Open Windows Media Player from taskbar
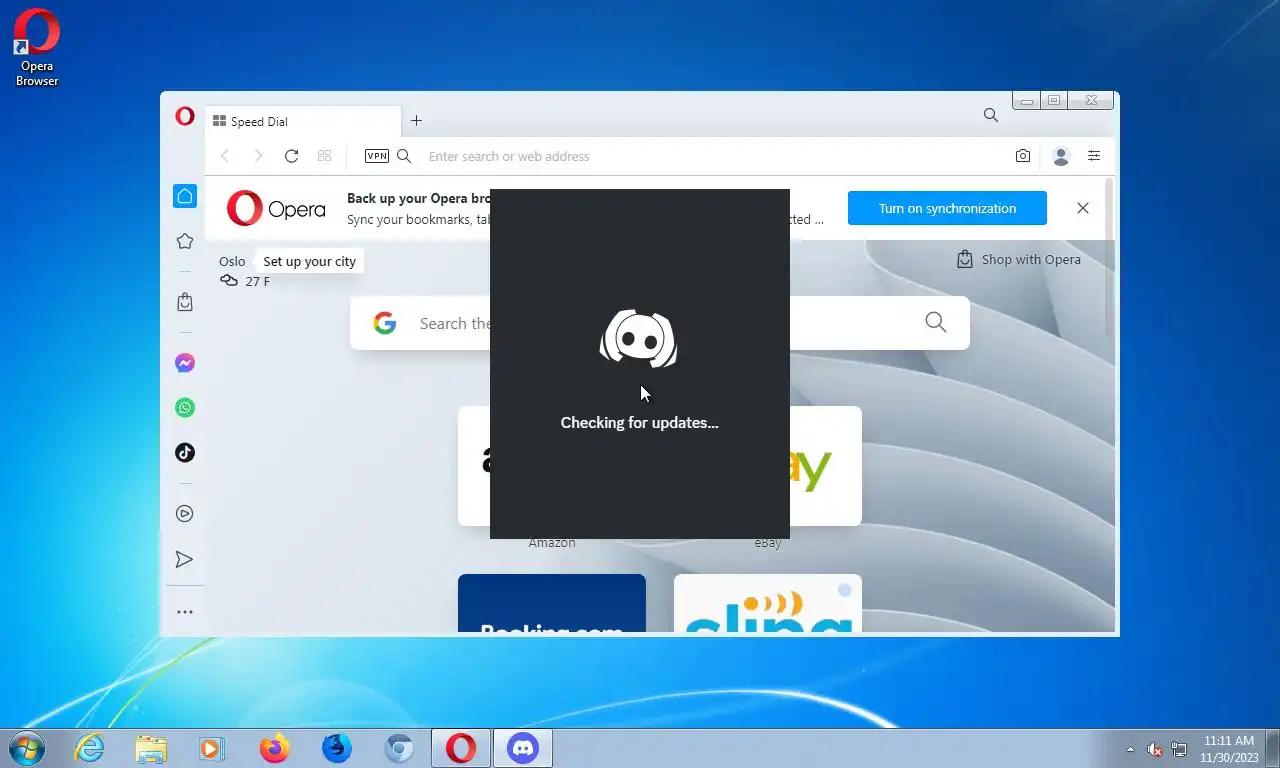Image resolution: width=1280 pixels, height=768 pixels. coord(212,747)
